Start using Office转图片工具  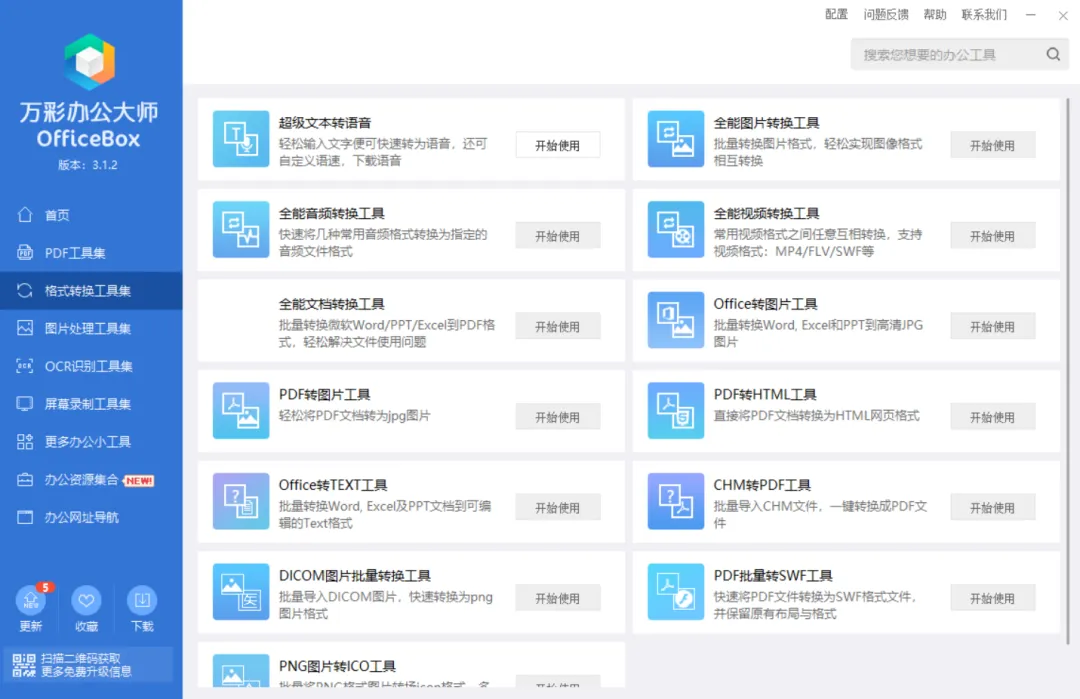[993, 326]
